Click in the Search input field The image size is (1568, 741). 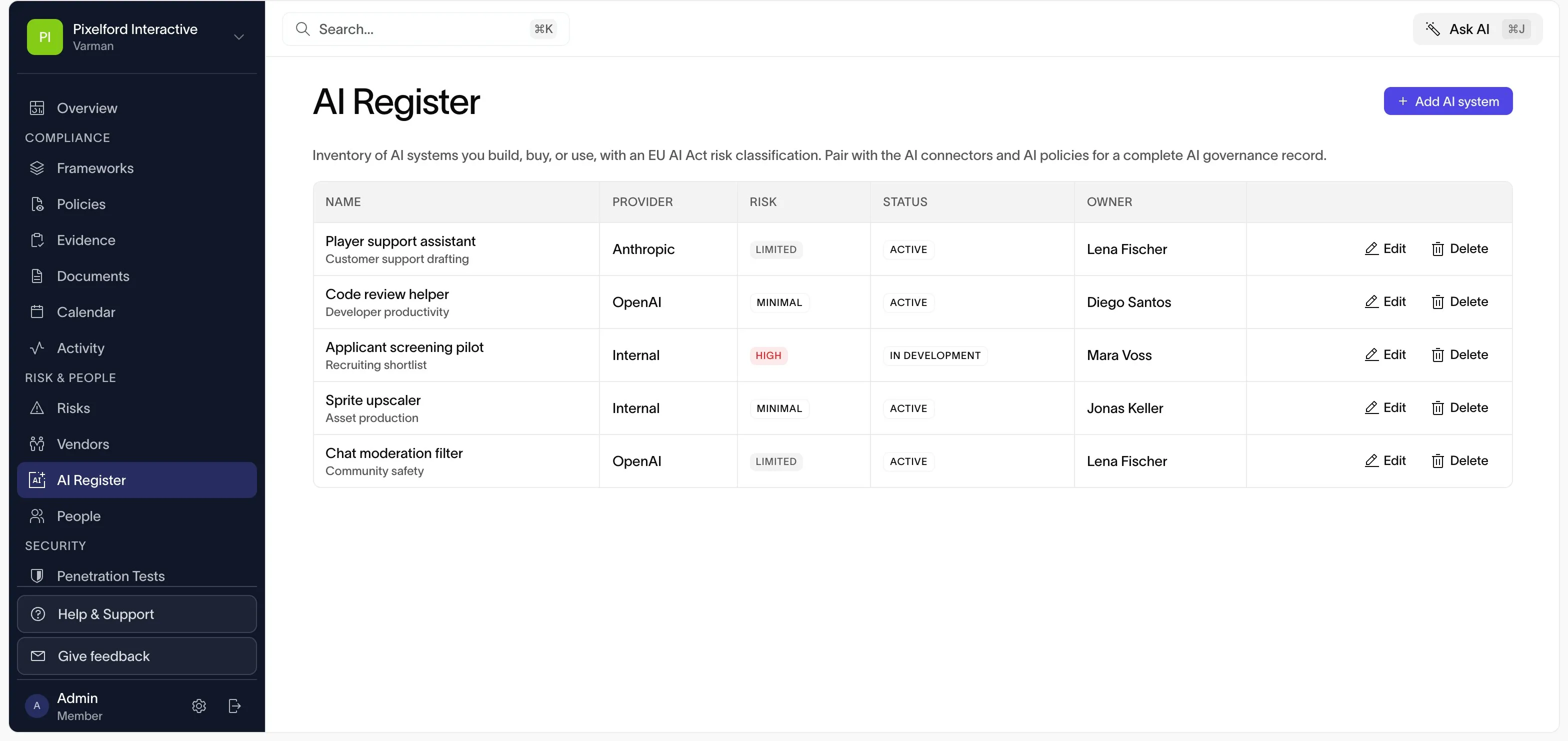[425, 28]
